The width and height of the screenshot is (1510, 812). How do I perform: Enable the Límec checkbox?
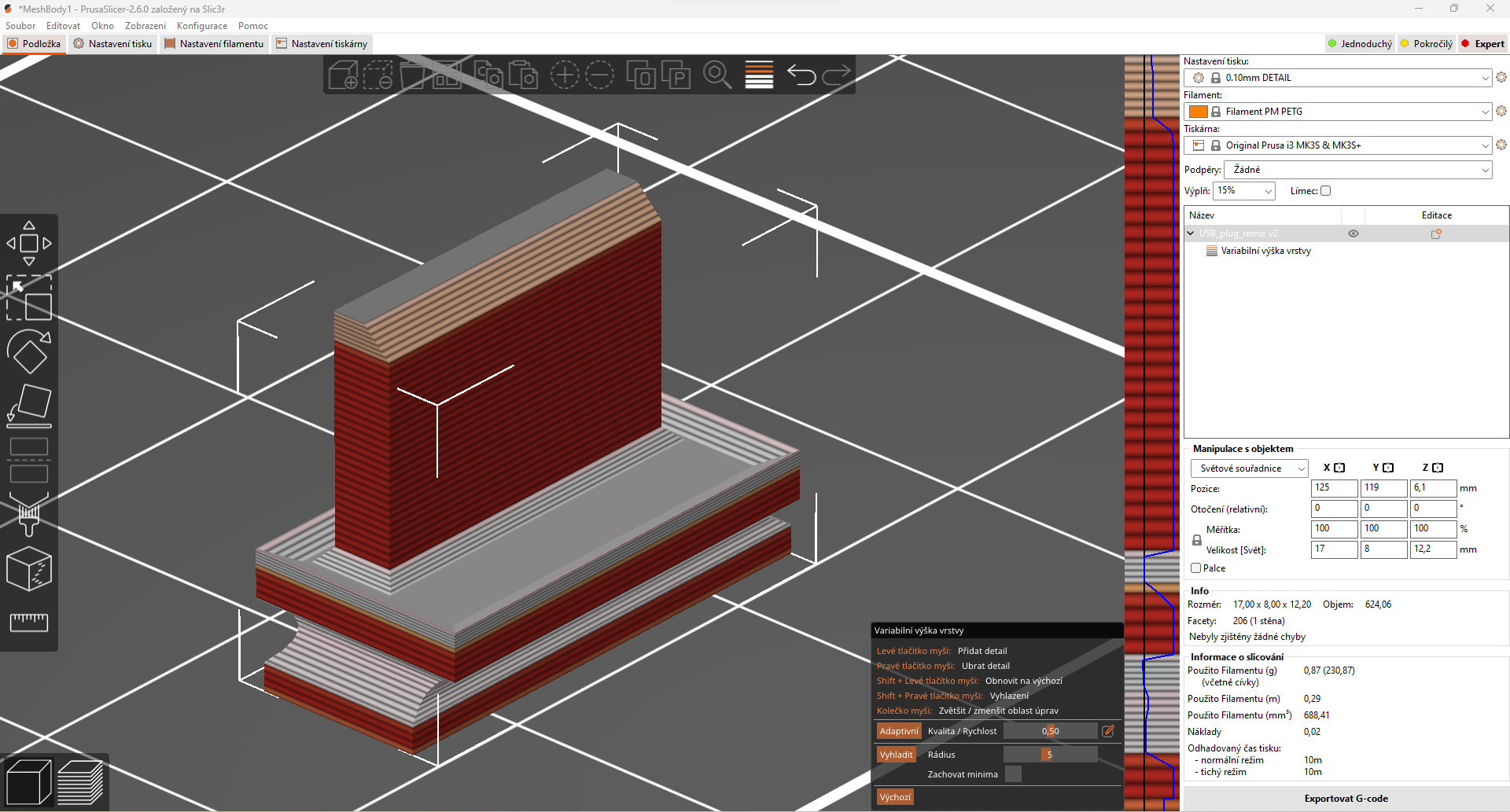[1325, 191]
